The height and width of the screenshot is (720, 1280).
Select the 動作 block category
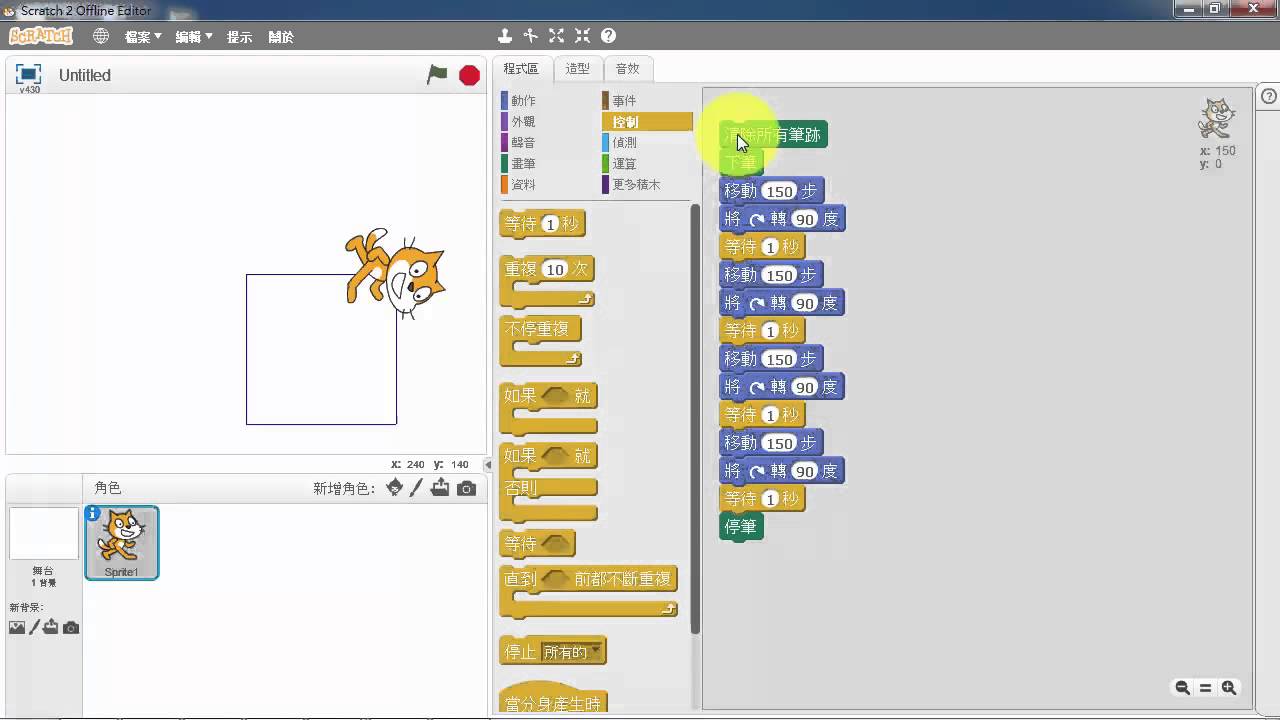coord(546,101)
